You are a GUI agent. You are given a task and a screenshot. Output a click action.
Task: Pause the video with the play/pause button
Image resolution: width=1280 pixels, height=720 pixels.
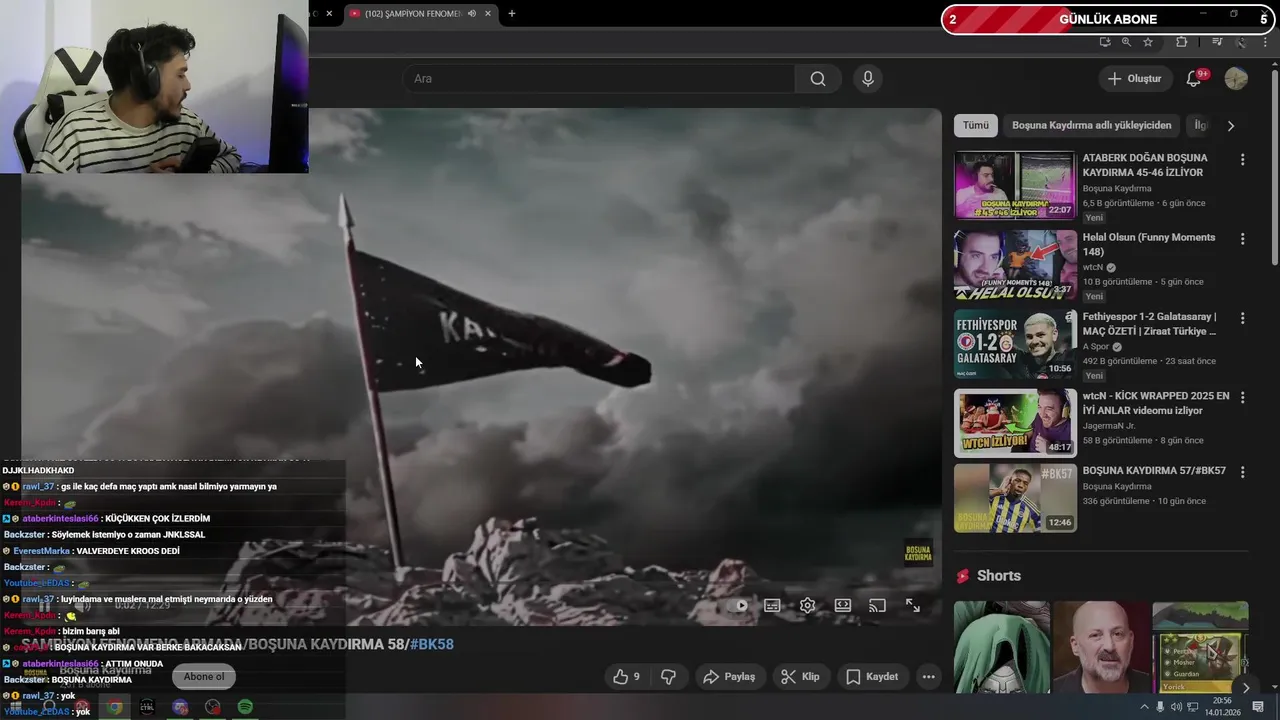44,606
